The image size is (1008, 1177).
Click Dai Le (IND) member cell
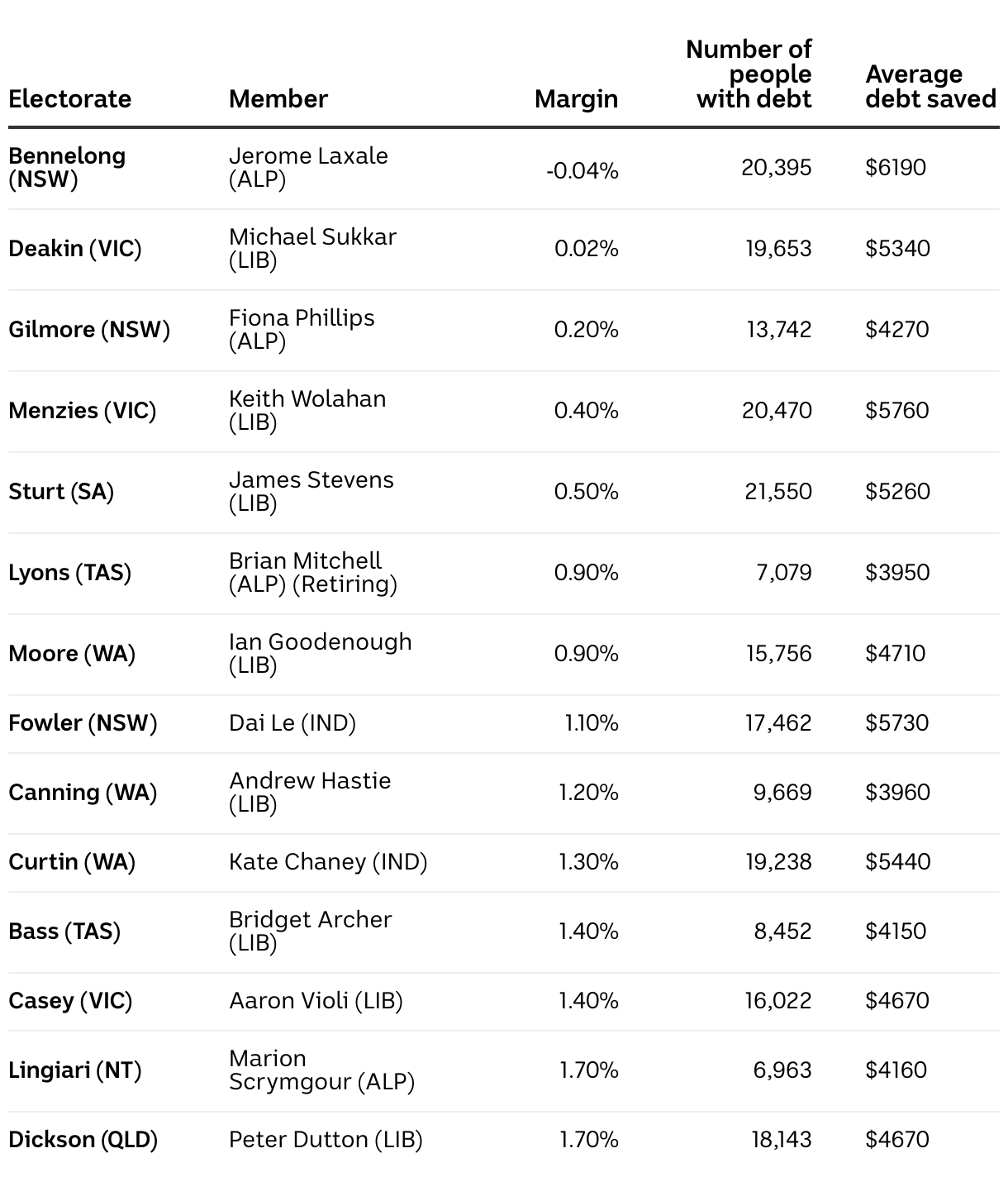tap(292, 723)
